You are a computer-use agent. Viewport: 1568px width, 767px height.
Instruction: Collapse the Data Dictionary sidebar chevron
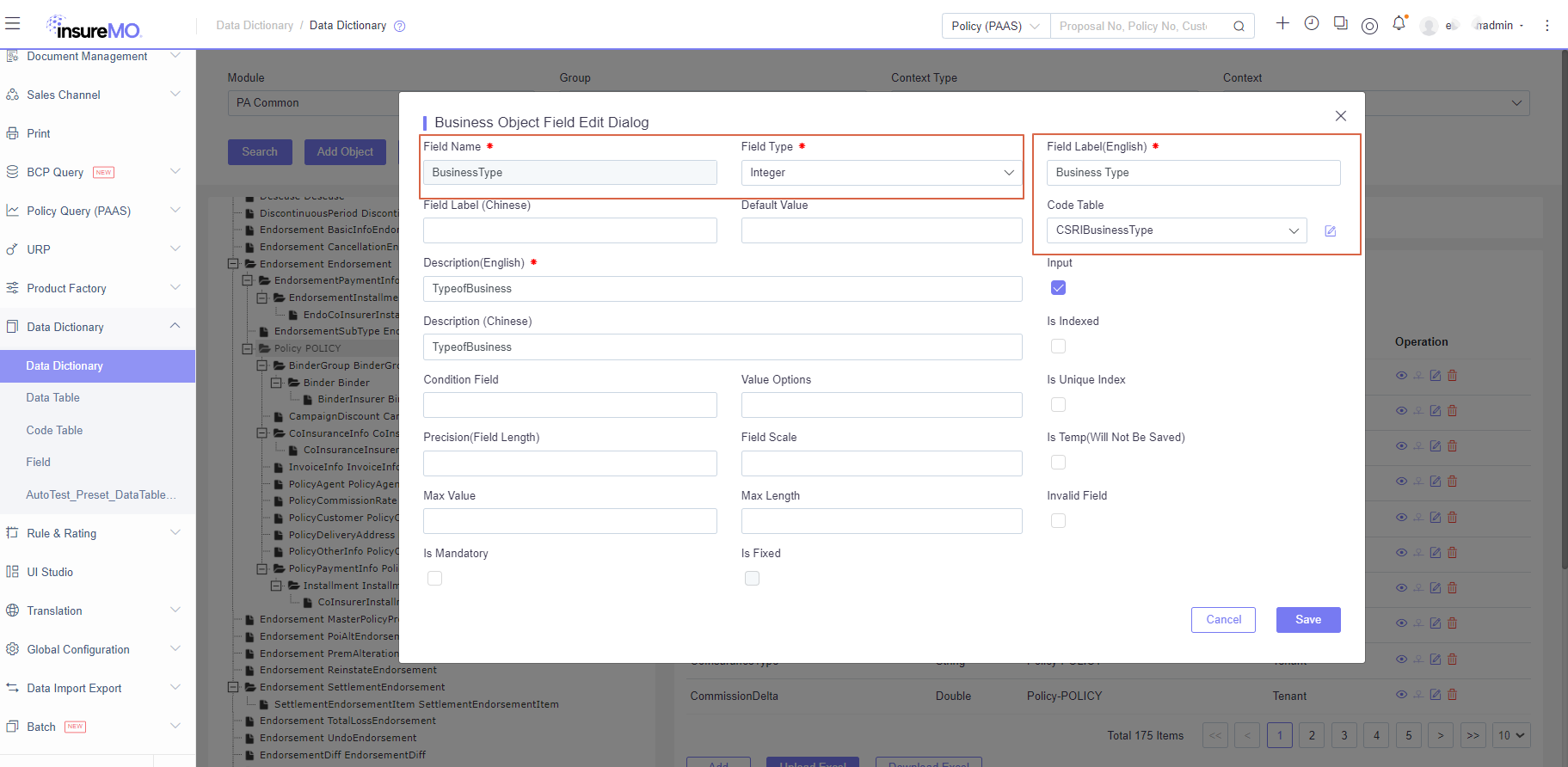click(175, 326)
